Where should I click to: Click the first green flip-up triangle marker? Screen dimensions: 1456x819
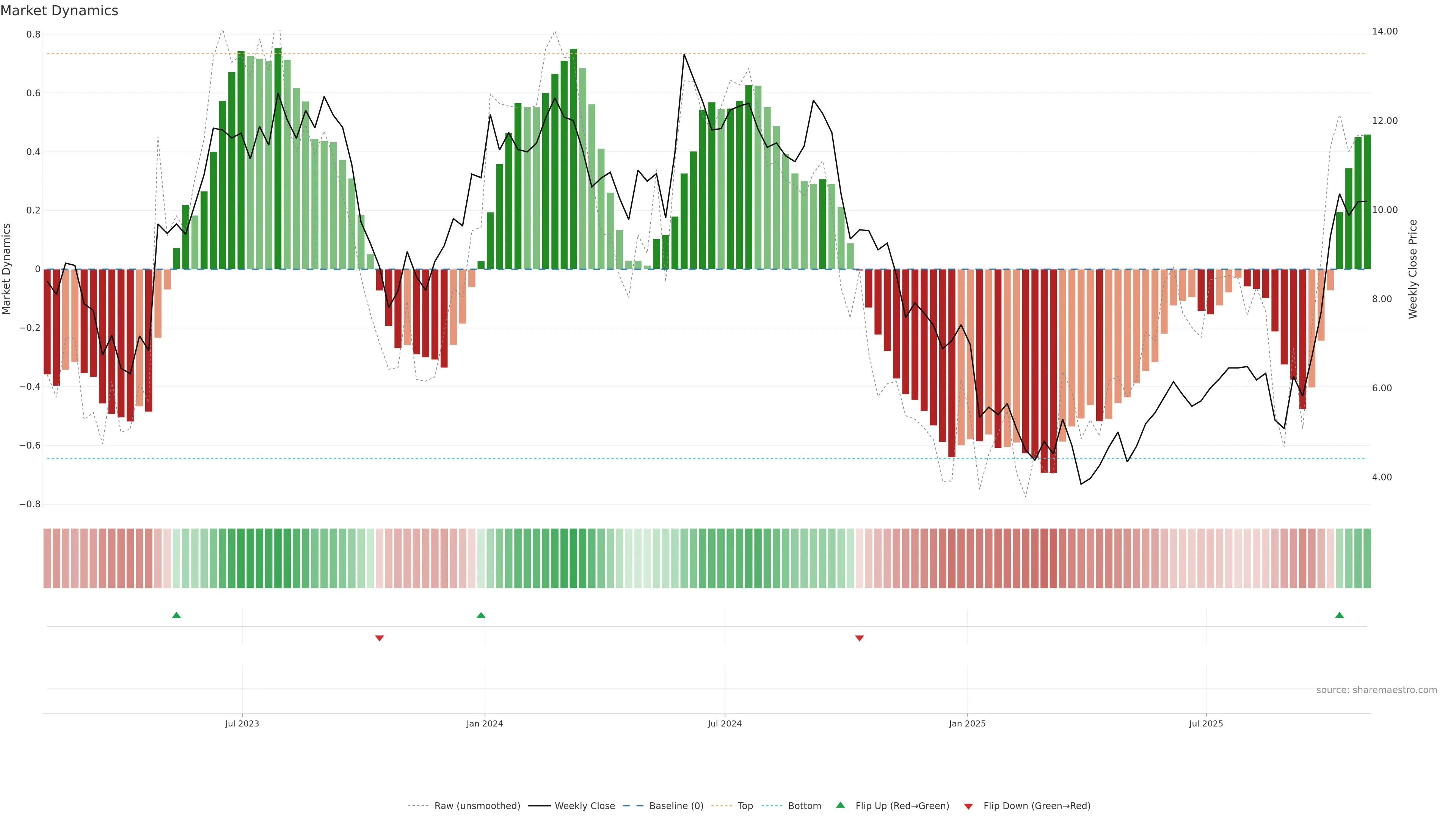coord(176,615)
